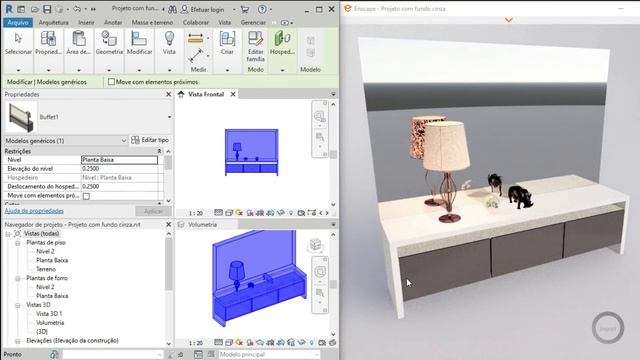Click the Help question mark icon
This screenshot has height=360, width=640.
[262, 9]
